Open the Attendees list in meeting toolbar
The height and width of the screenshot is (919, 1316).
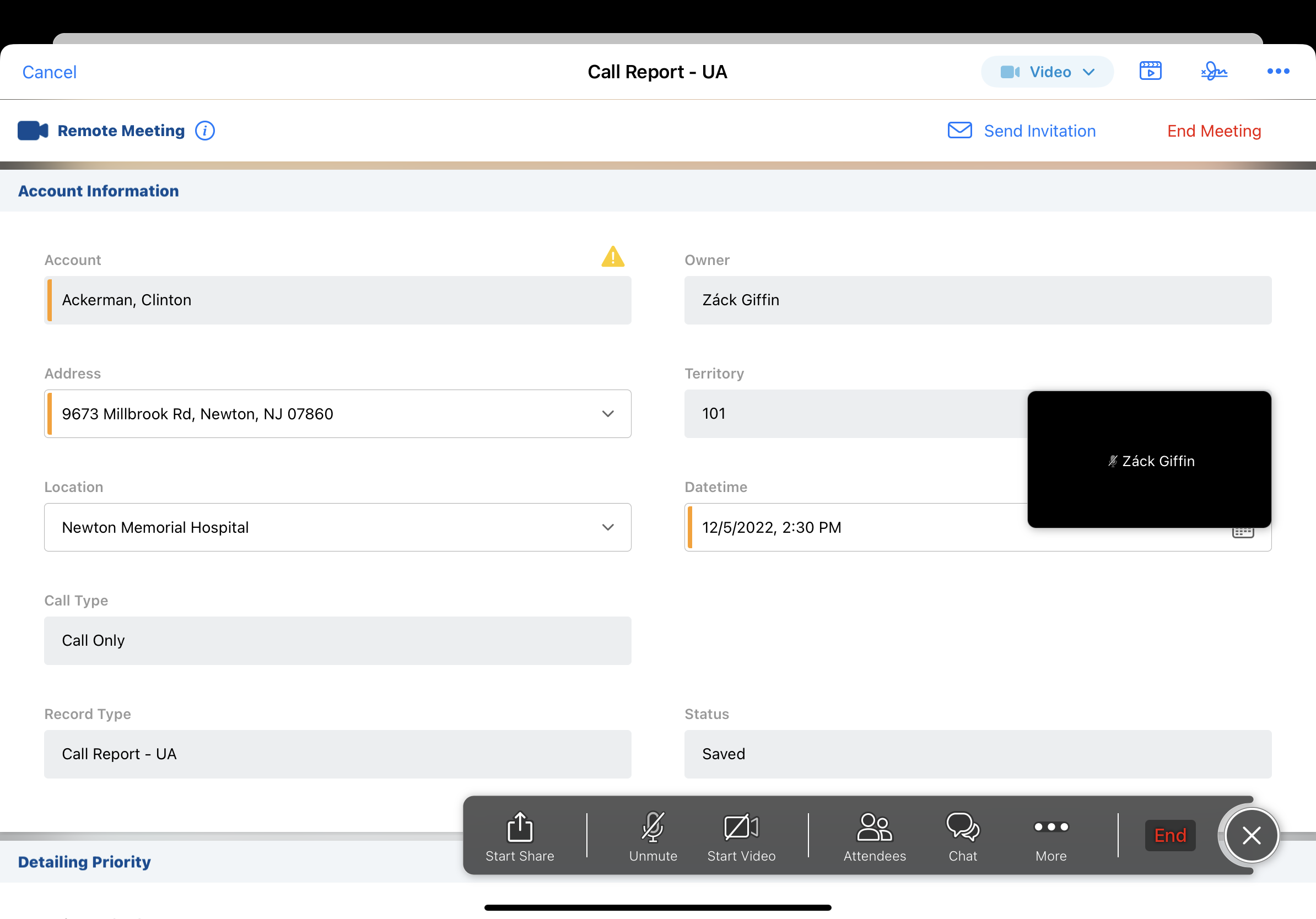(x=874, y=836)
